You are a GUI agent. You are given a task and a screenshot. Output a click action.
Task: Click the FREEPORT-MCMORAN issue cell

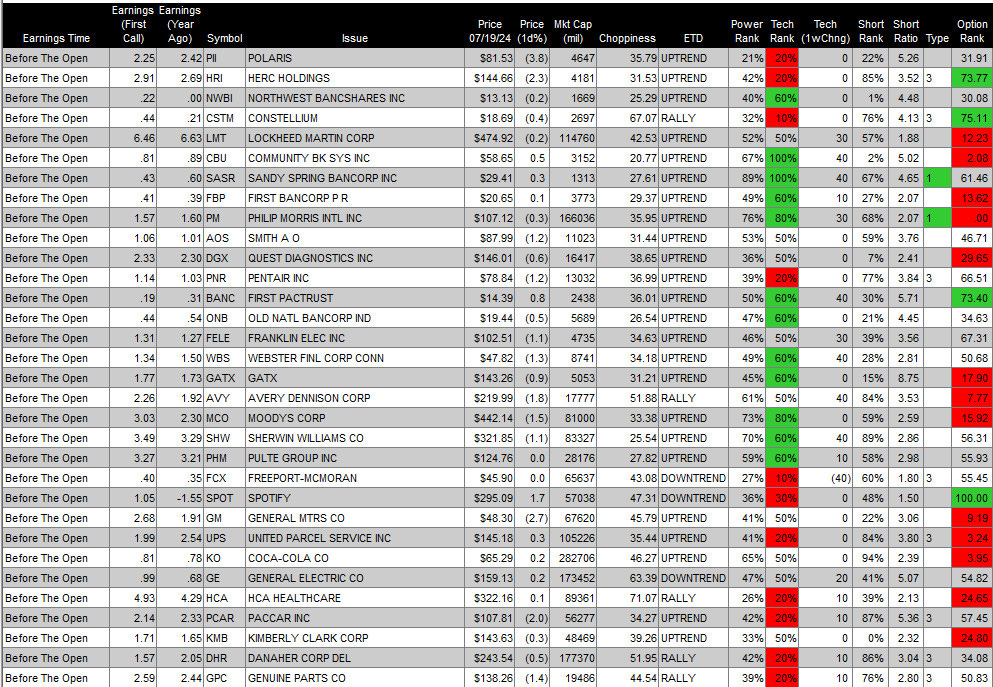[x=355, y=479]
